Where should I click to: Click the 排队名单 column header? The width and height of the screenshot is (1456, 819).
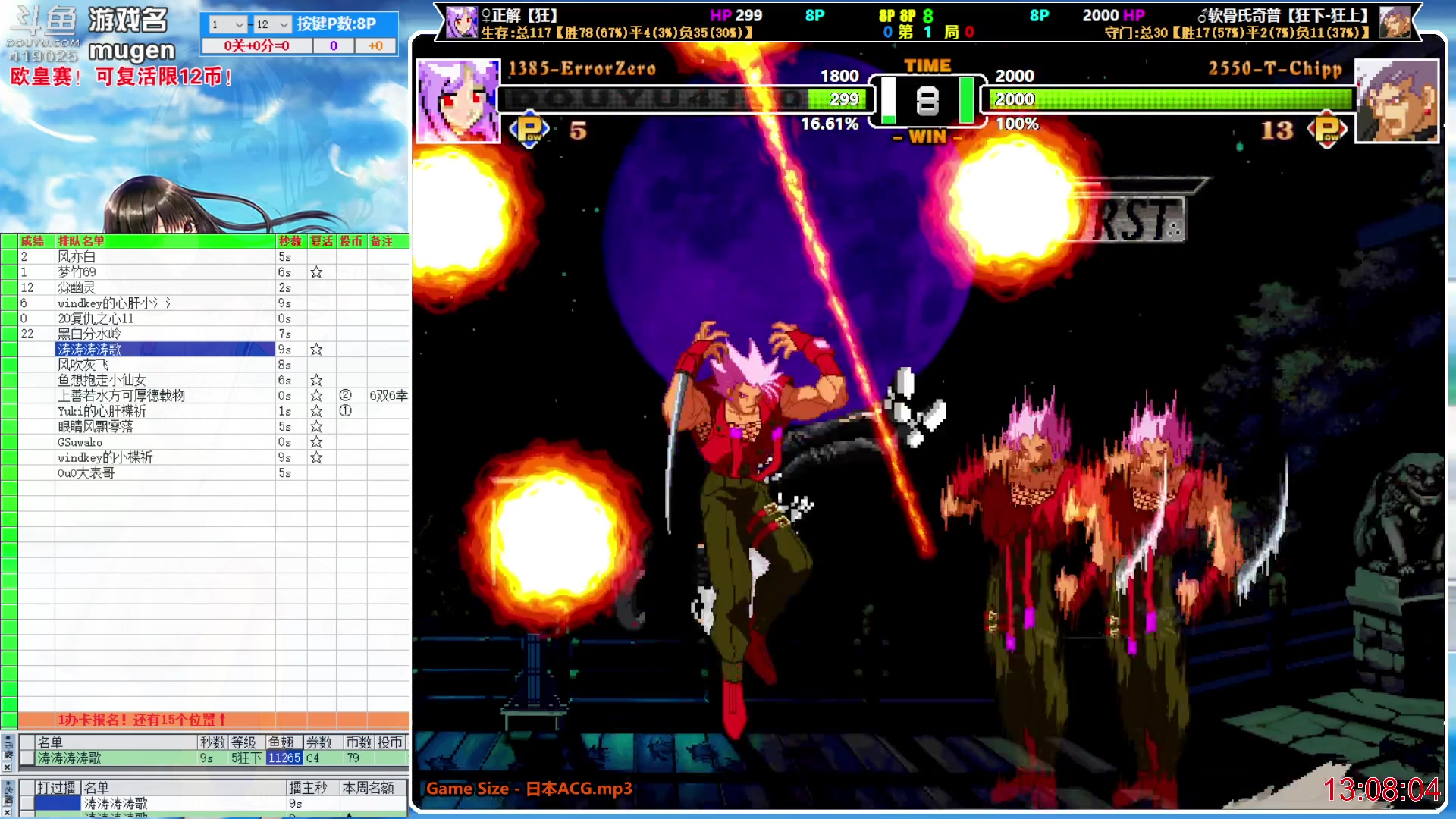165,241
